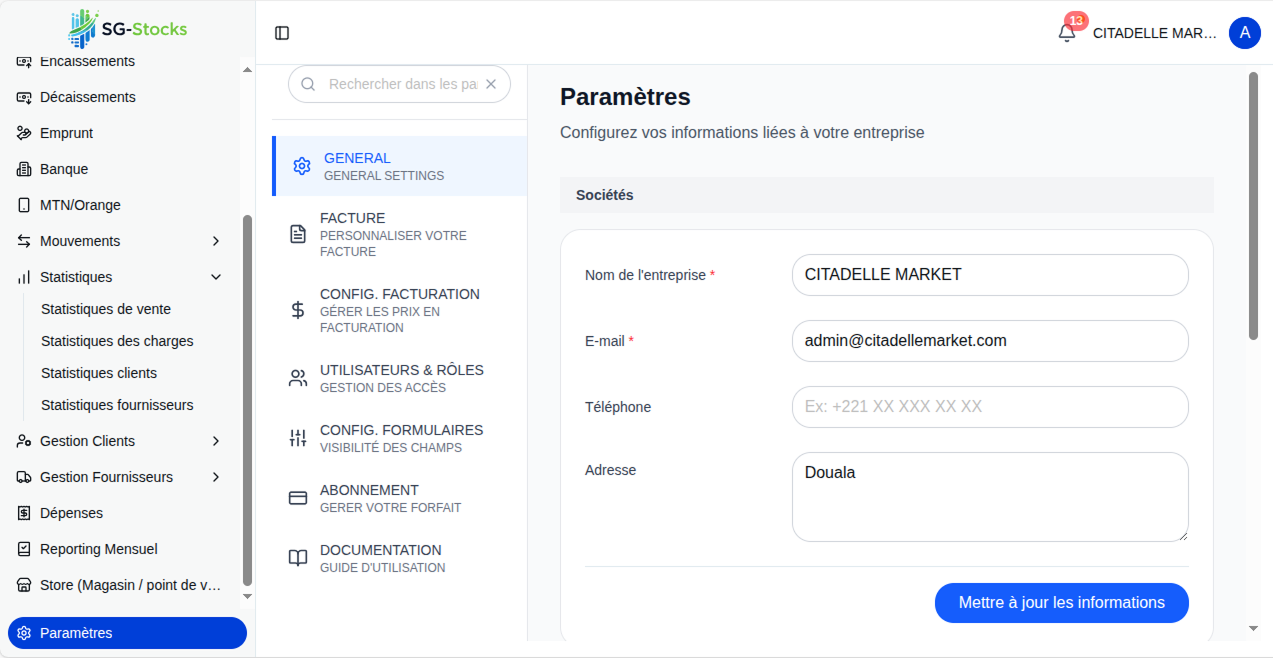Click the Statistiques bar chart icon
The image size is (1273, 658).
24,277
